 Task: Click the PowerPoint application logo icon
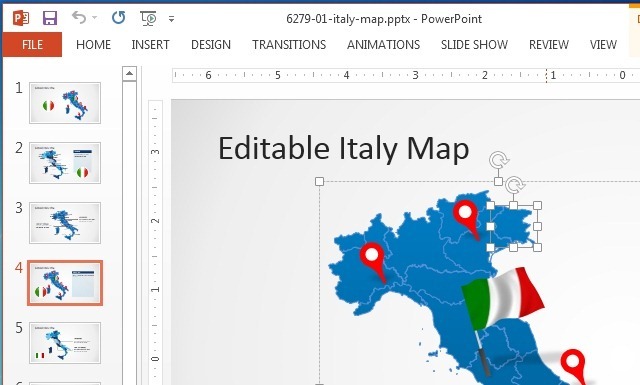21,18
